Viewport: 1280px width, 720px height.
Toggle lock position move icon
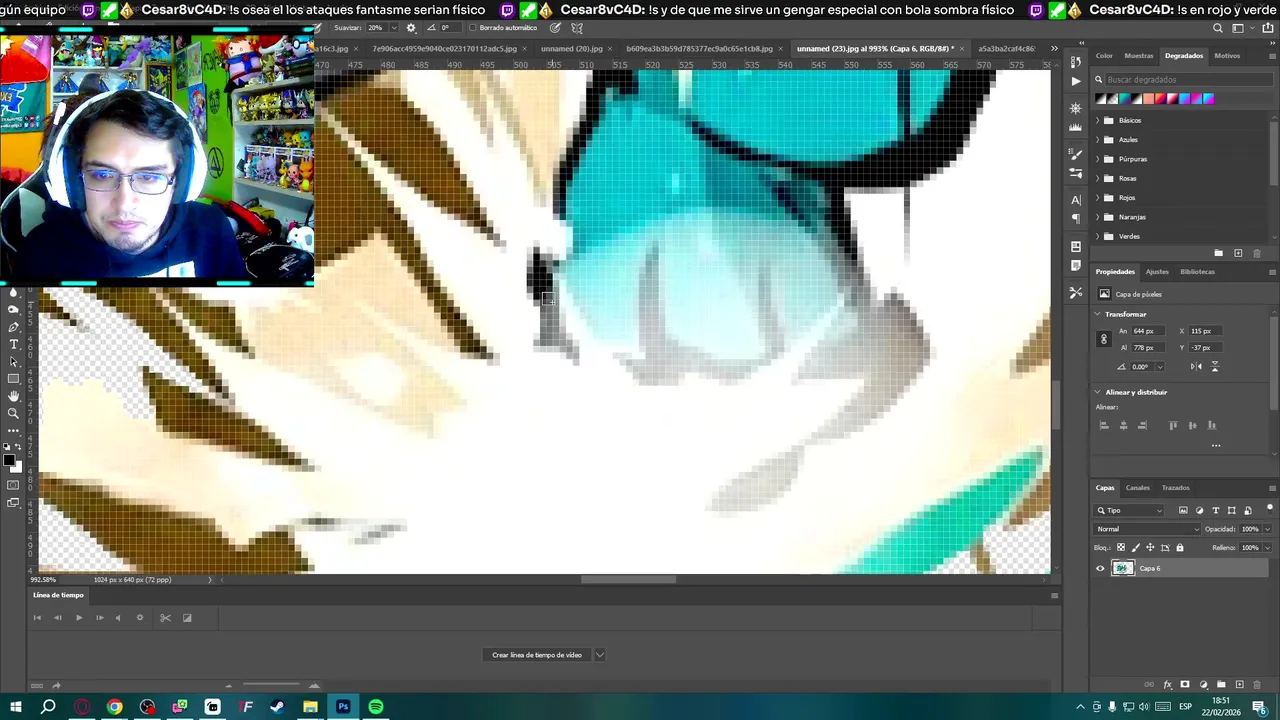[x=1150, y=547]
